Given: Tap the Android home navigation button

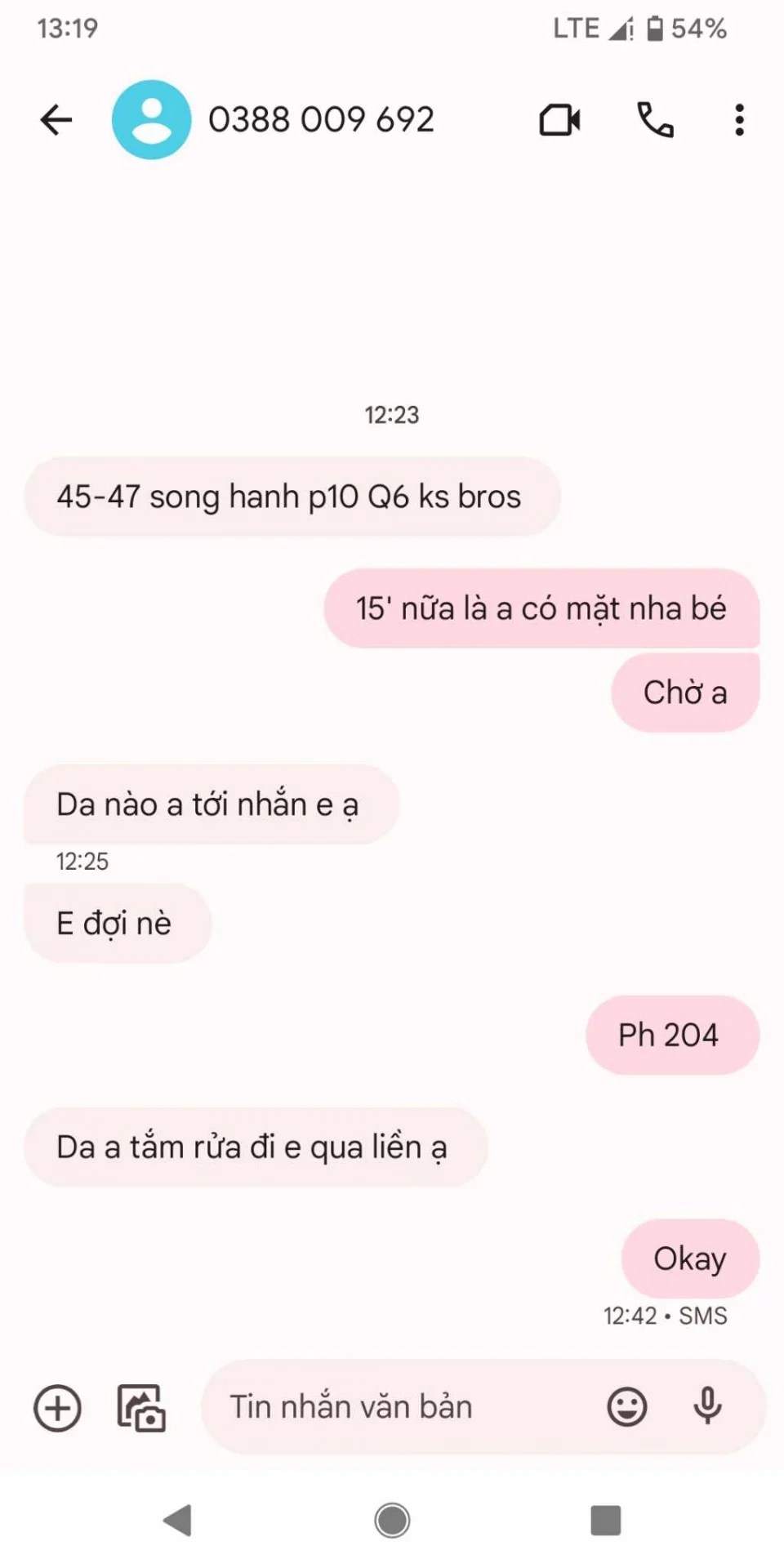Looking at the screenshot, I should (392, 1521).
